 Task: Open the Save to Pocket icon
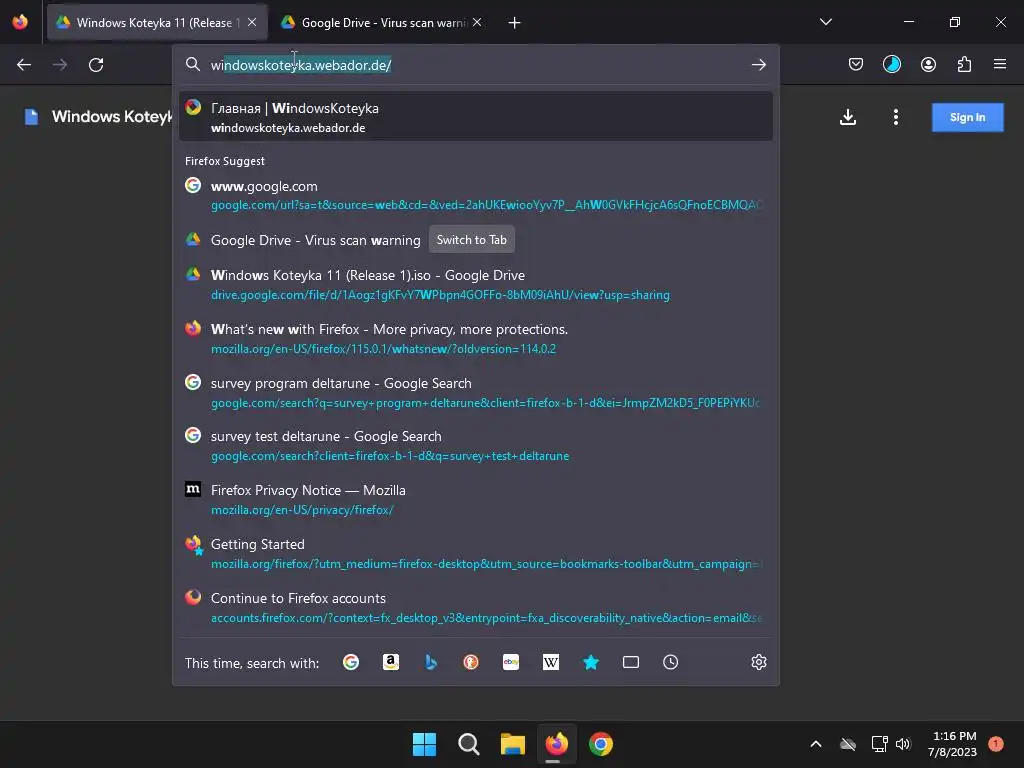856,64
